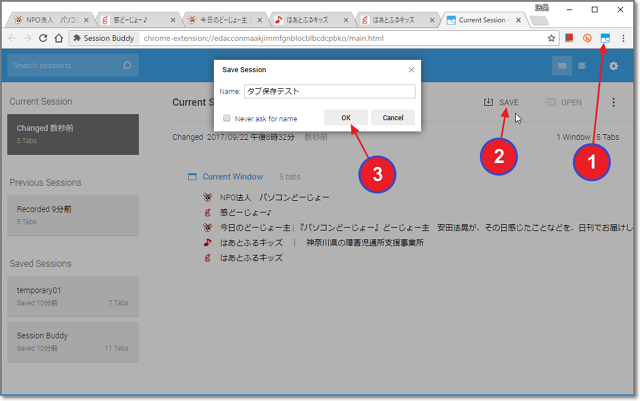
Task: Click Cancel in Save Session dialog
Action: (x=393, y=117)
